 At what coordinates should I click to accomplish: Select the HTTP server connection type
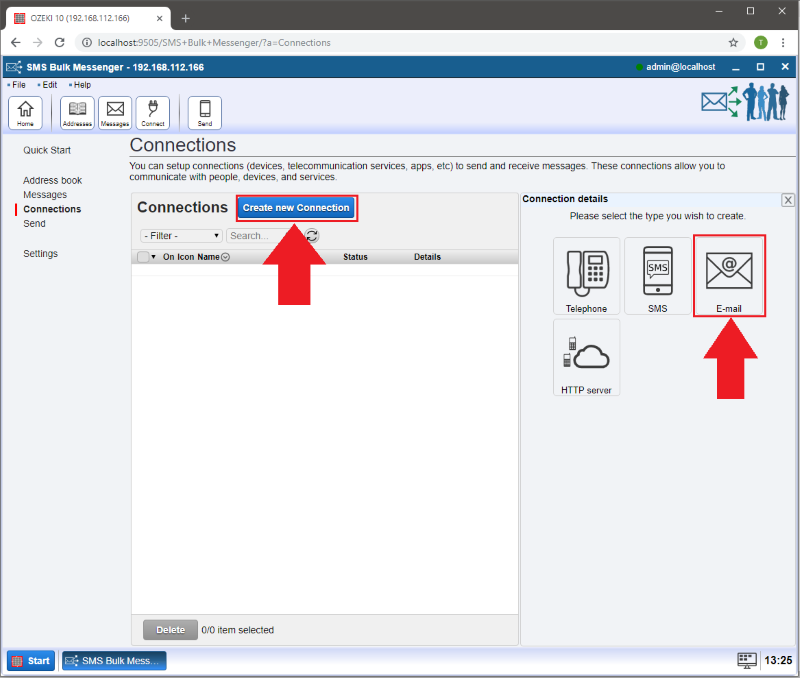(x=586, y=357)
